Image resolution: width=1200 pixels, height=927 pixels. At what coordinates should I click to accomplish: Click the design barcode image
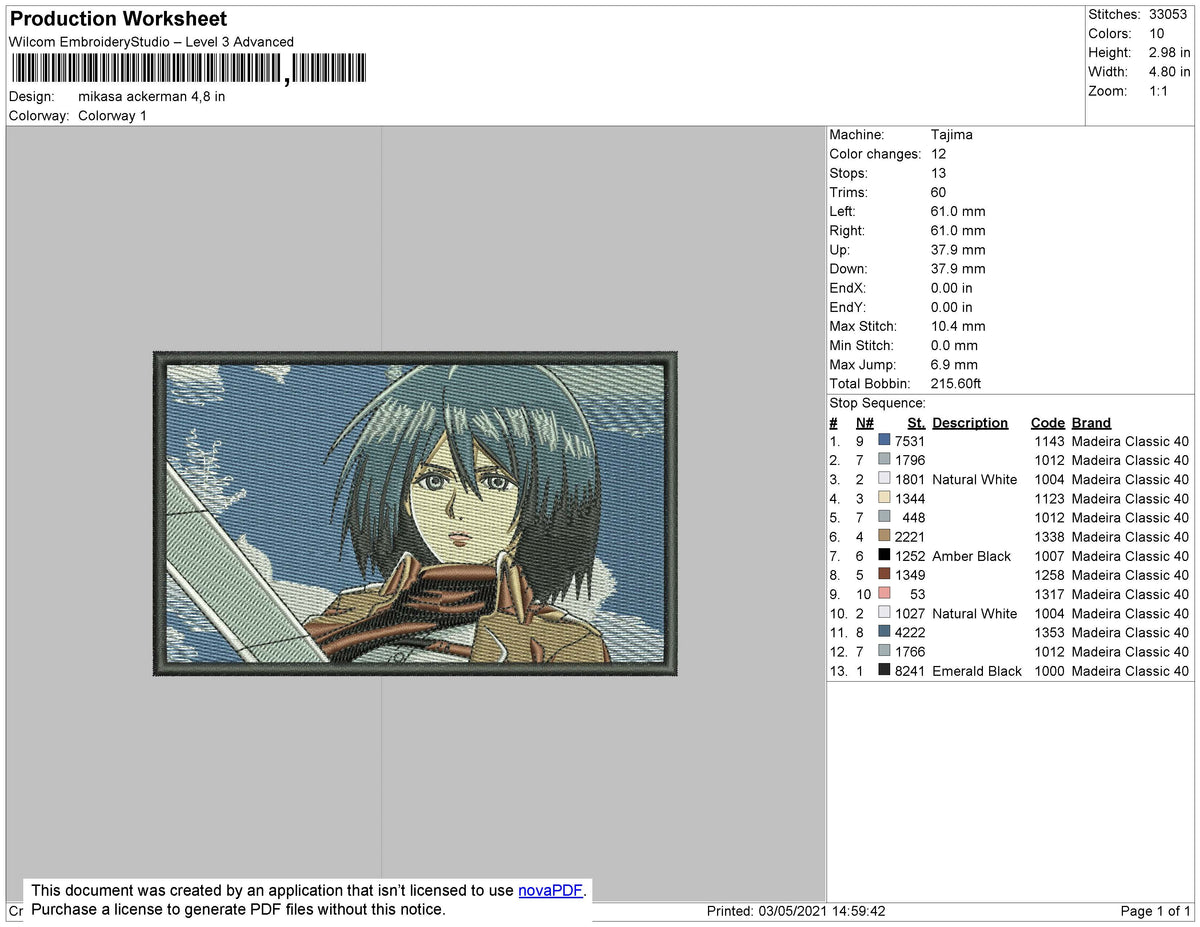(x=185, y=68)
